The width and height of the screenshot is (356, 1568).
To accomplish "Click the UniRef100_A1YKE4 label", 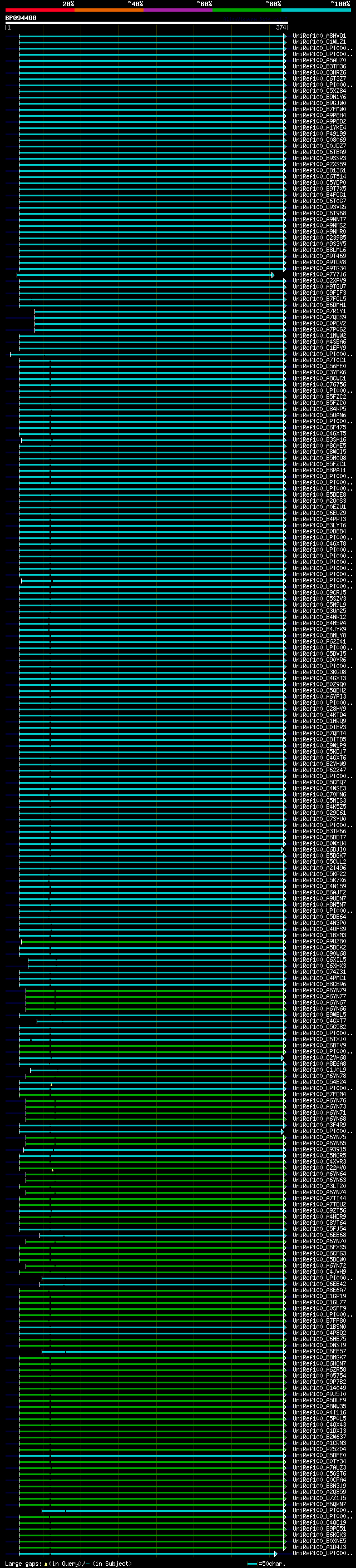I will point(319,128).
